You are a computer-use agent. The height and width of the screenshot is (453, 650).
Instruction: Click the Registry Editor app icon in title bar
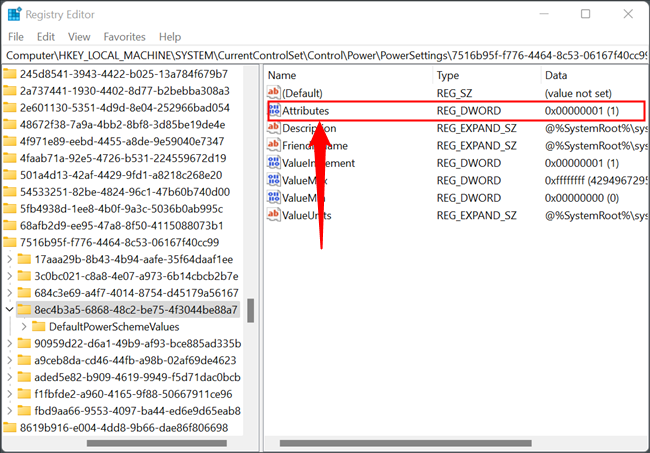click(14, 14)
